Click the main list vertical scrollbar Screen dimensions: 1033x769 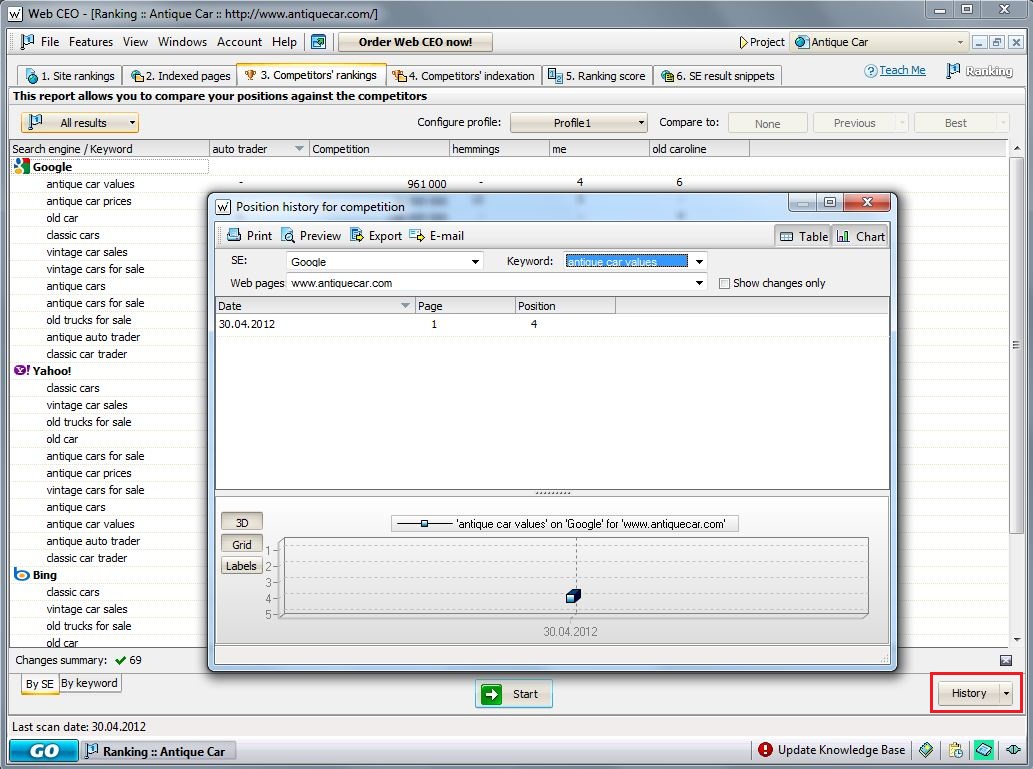1017,345
